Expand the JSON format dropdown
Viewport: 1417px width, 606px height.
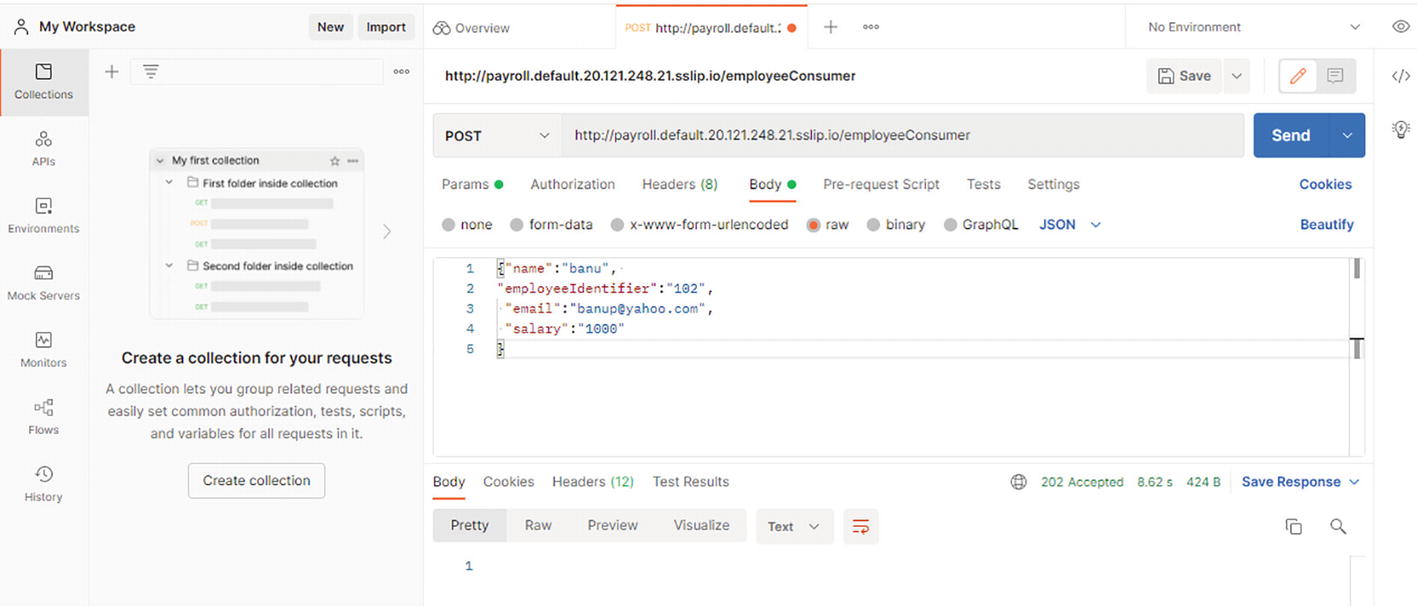(x=1070, y=225)
